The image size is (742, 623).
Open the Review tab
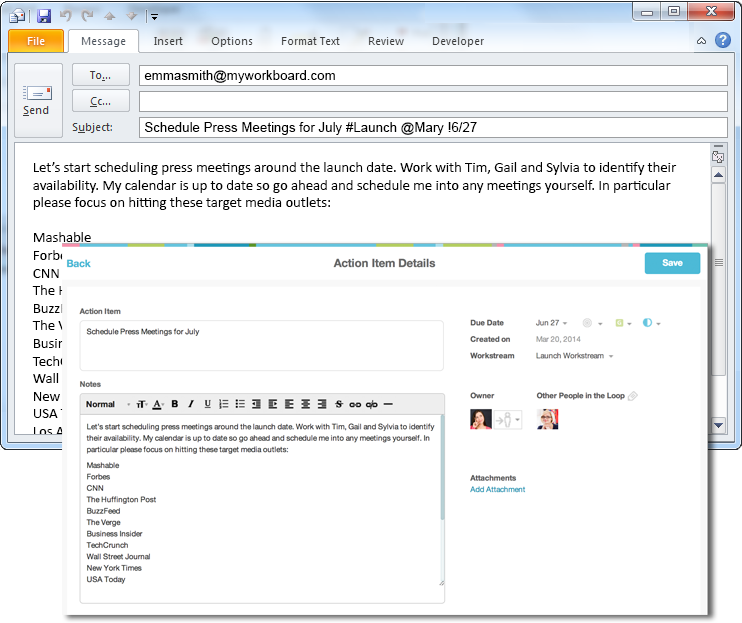click(x=386, y=41)
